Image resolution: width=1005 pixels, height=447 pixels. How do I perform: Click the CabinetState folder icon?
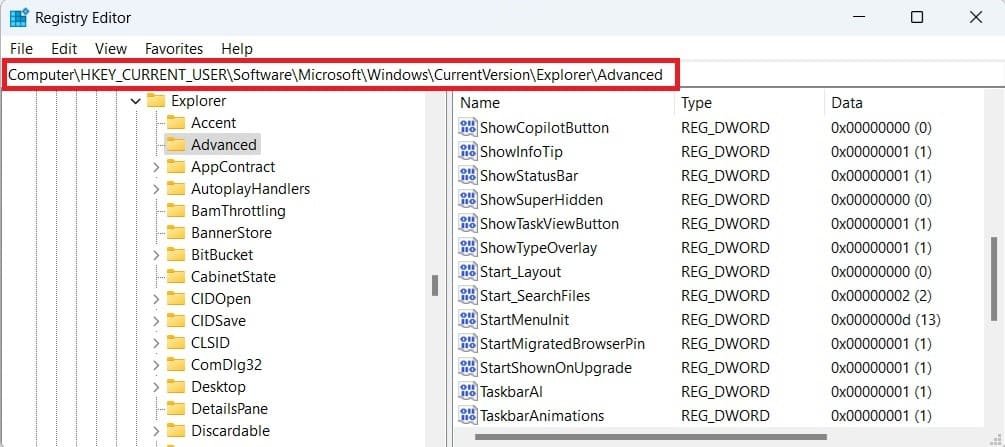[176, 276]
